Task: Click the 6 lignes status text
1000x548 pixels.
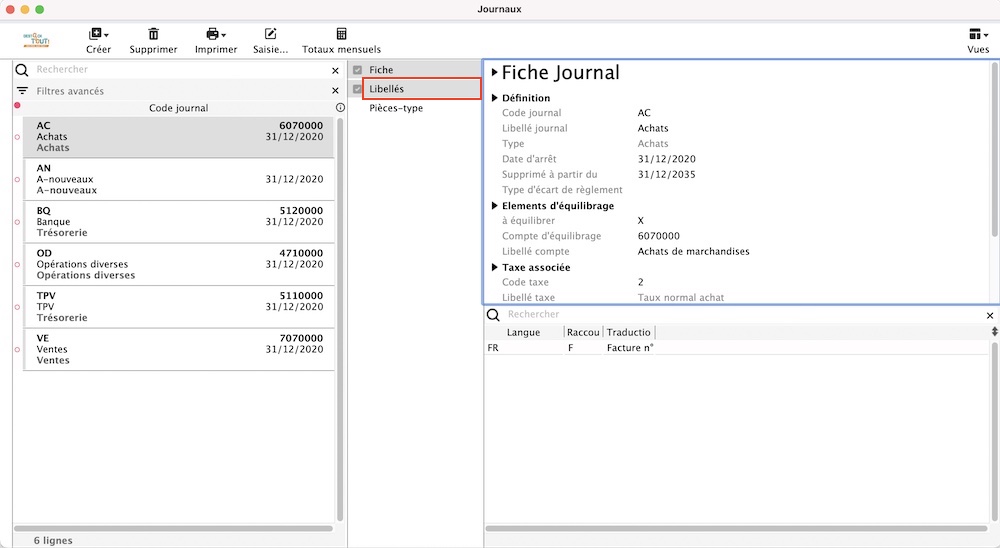Action: 53,540
